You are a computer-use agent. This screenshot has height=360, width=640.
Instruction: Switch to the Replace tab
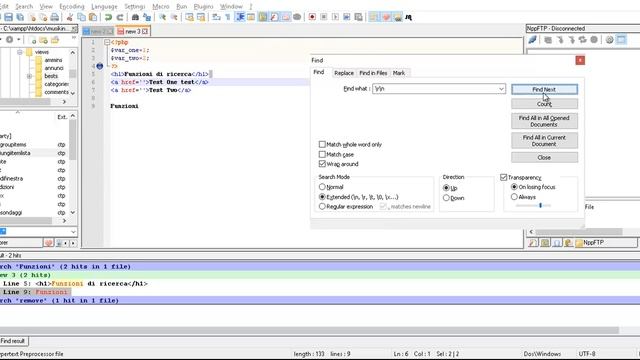[344, 73]
